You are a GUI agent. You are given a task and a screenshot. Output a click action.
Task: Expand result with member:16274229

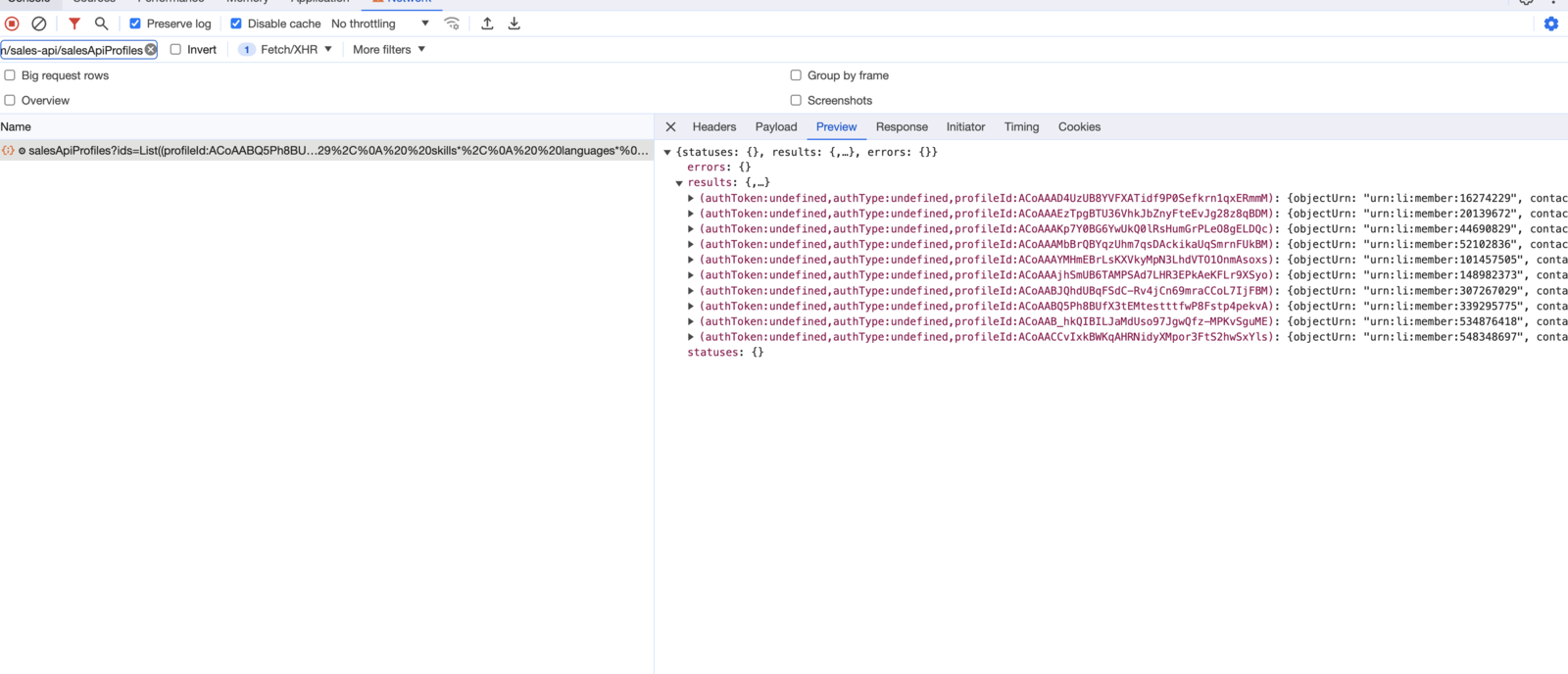coord(691,198)
